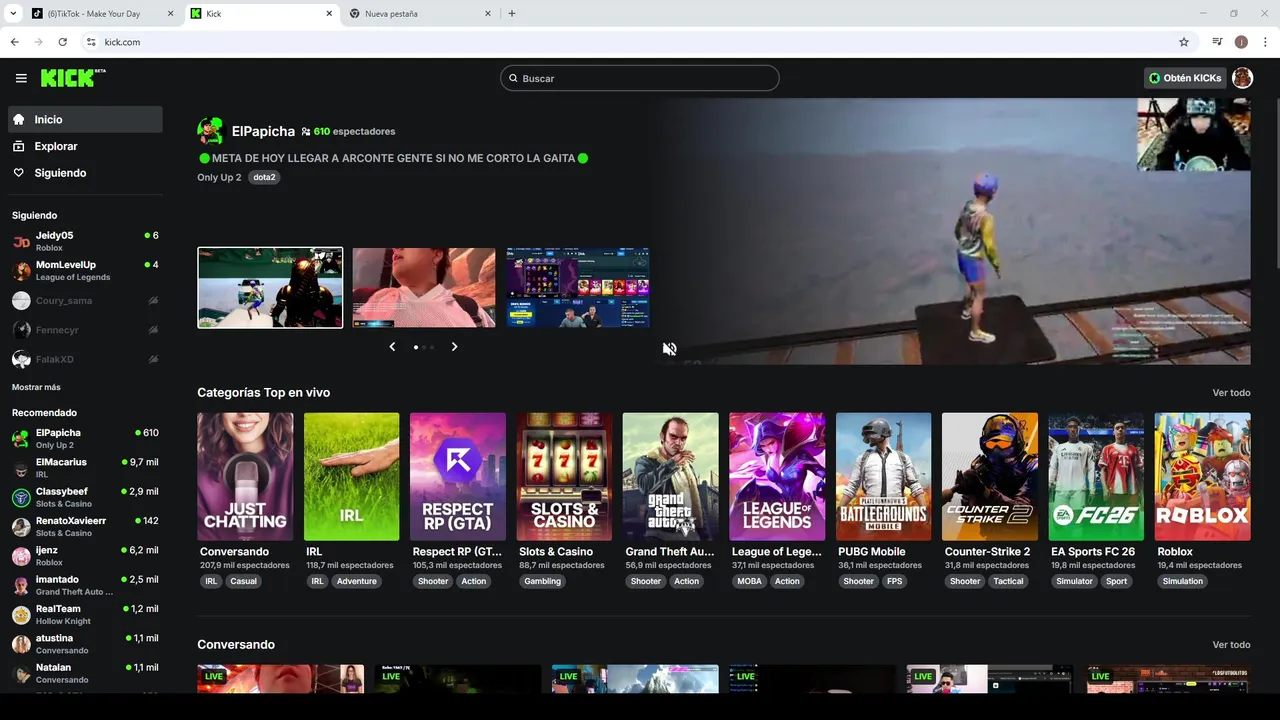The image size is (1280, 720).
Task: Open media control icon in Chrome toolbar
Action: click(x=1217, y=42)
